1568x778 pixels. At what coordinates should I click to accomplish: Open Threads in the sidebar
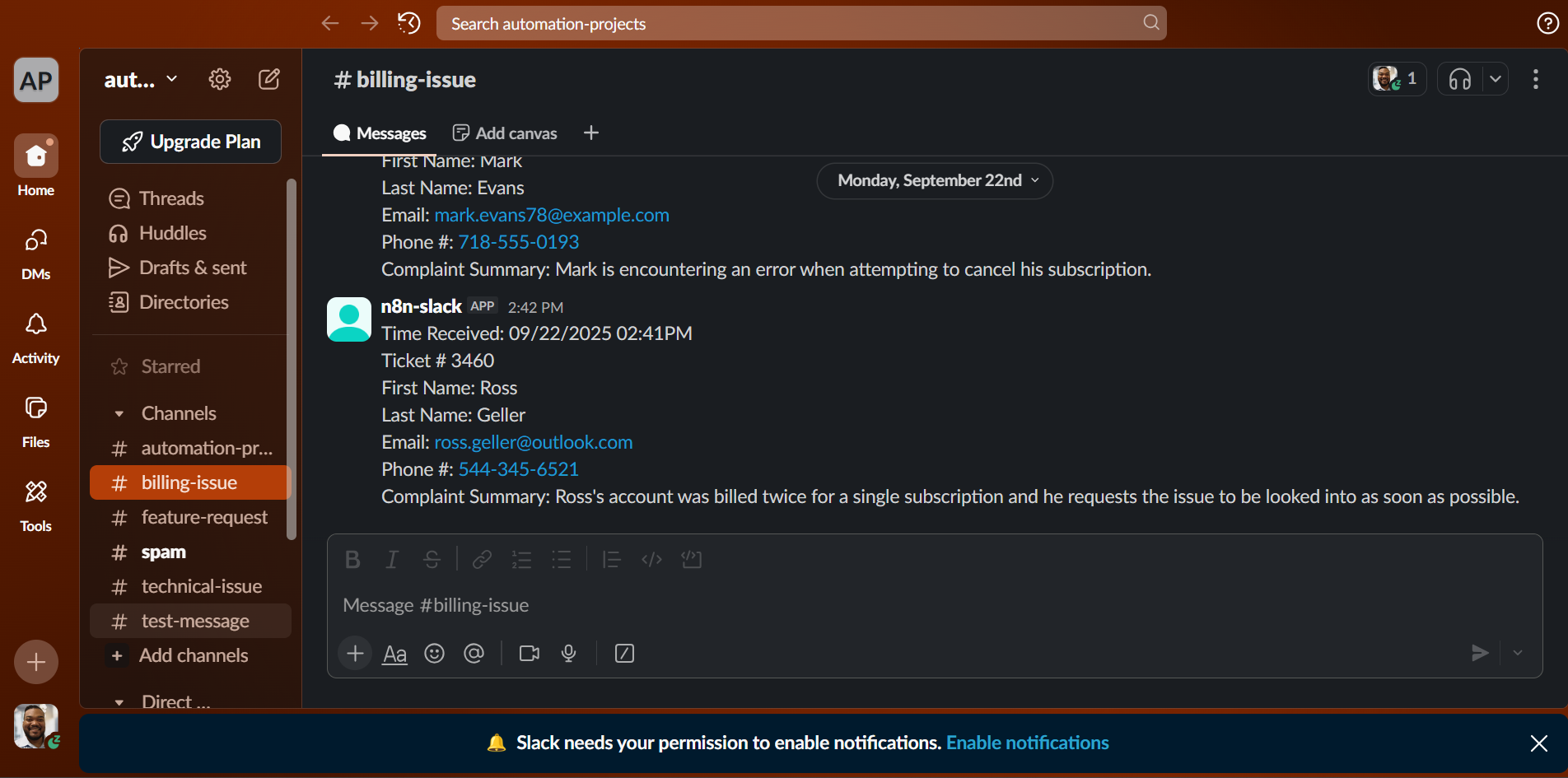189,198
